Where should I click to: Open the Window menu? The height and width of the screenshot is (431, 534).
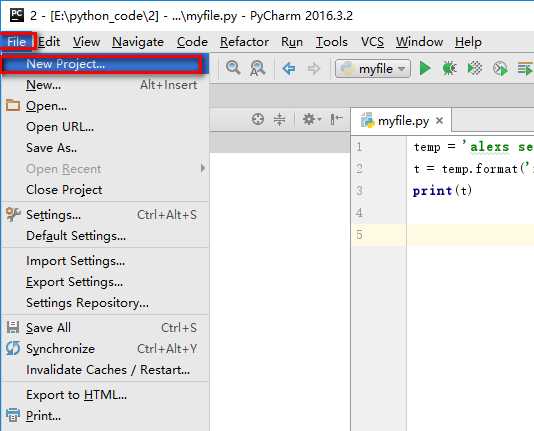(419, 42)
